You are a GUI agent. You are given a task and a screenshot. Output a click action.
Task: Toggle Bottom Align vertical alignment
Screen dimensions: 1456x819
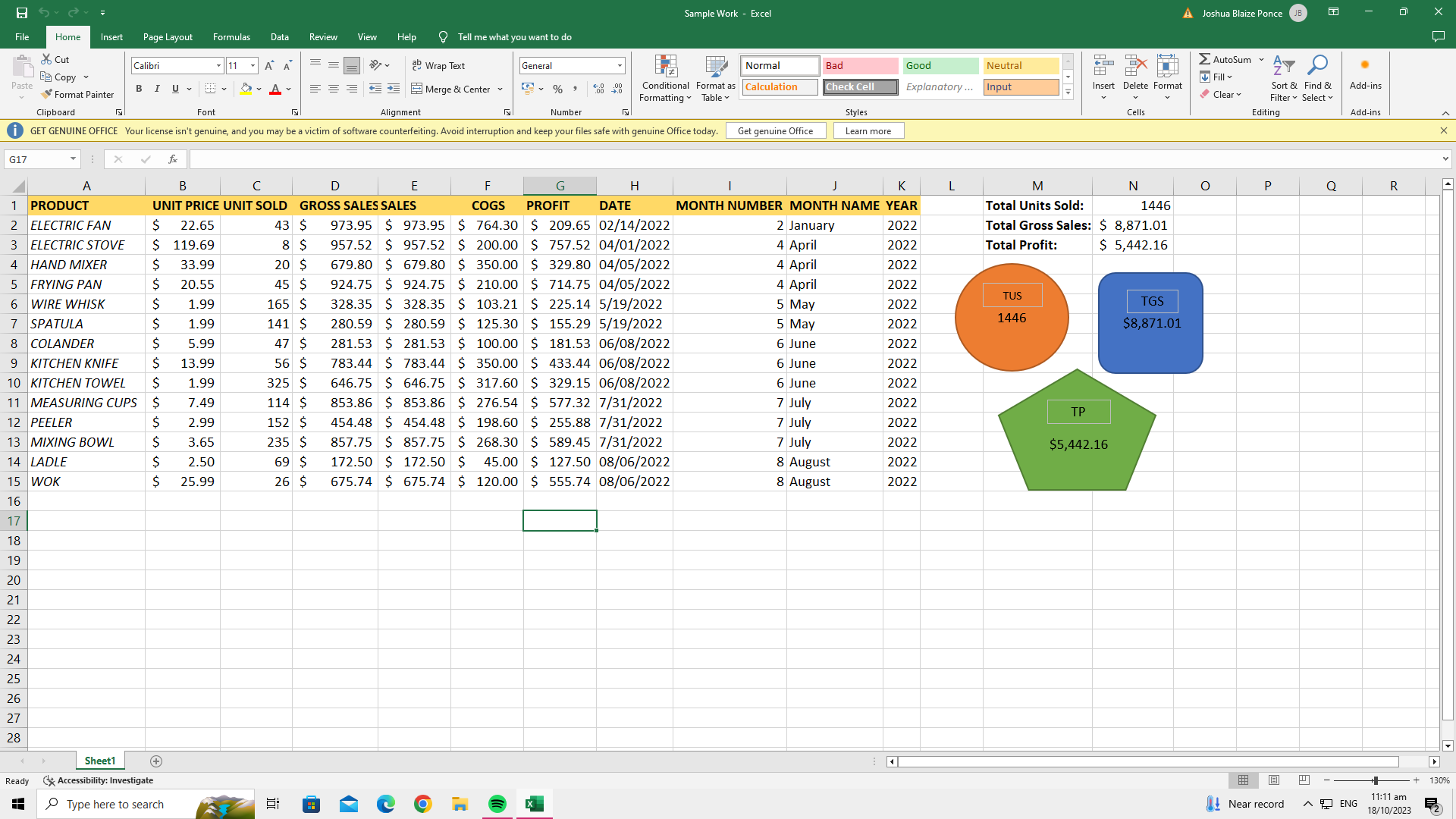[352, 66]
